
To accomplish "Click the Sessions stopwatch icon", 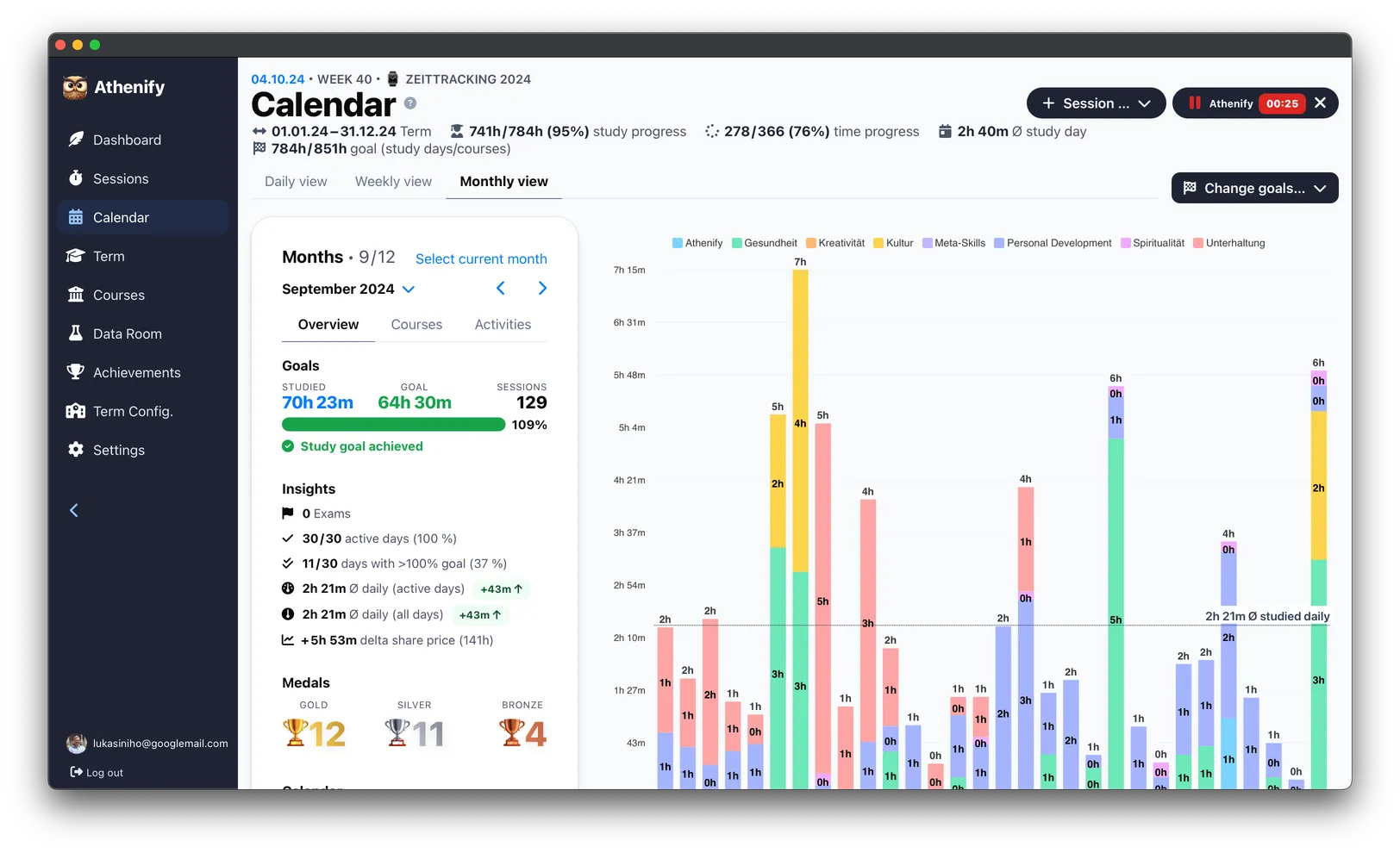I will pyautogui.click(x=76, y=178).
